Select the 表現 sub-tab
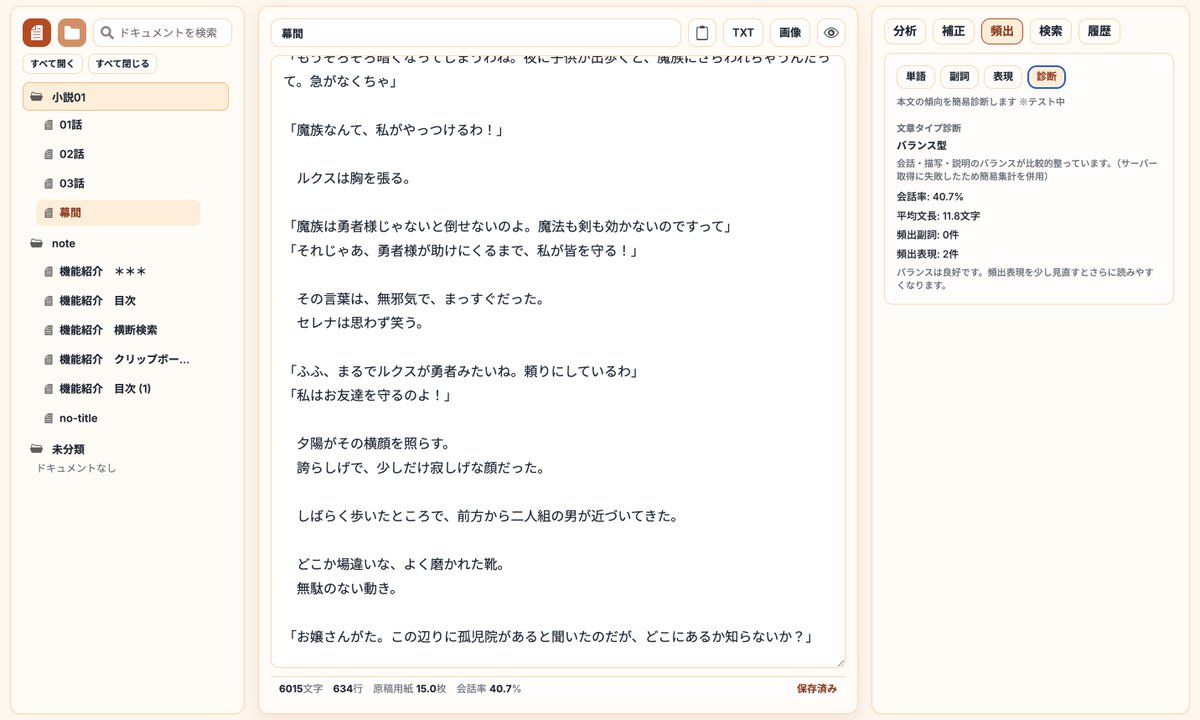This screenshot has height=720, width=1200. pos(1003,77)
